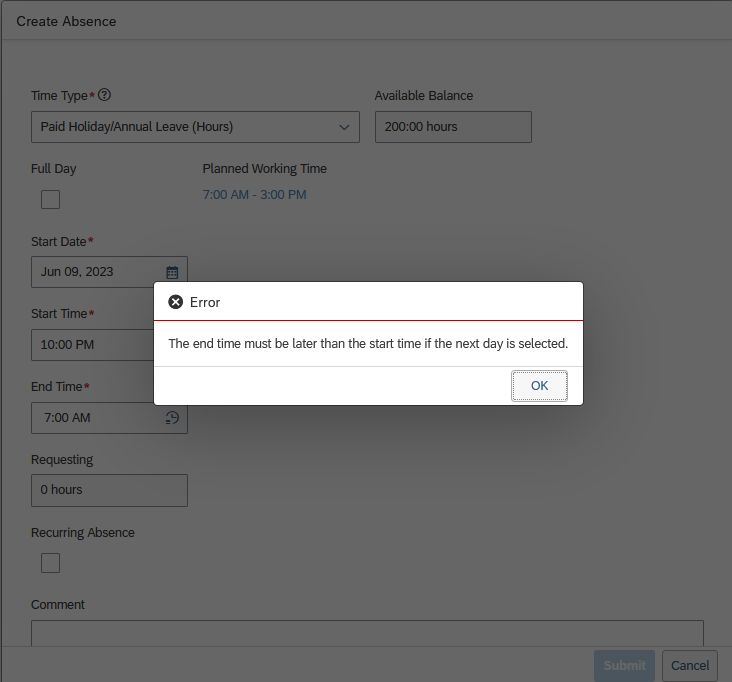This screenshot has height=682, width=732.
Task: Click the Comment text area
Action: click(367, 633)
